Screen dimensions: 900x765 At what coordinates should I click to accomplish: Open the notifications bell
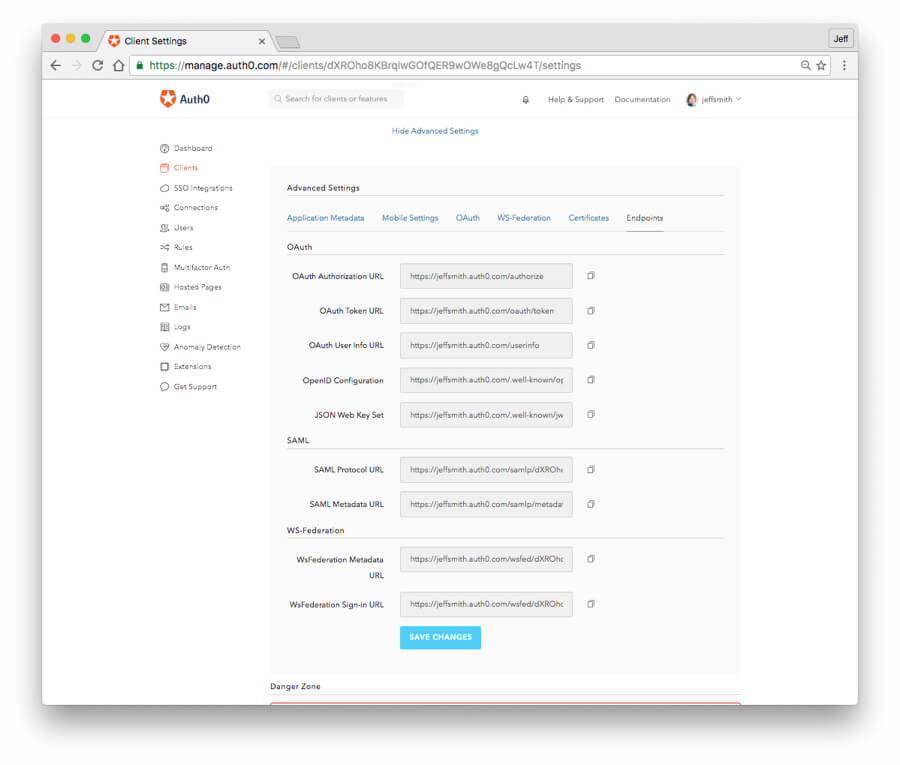525,99
